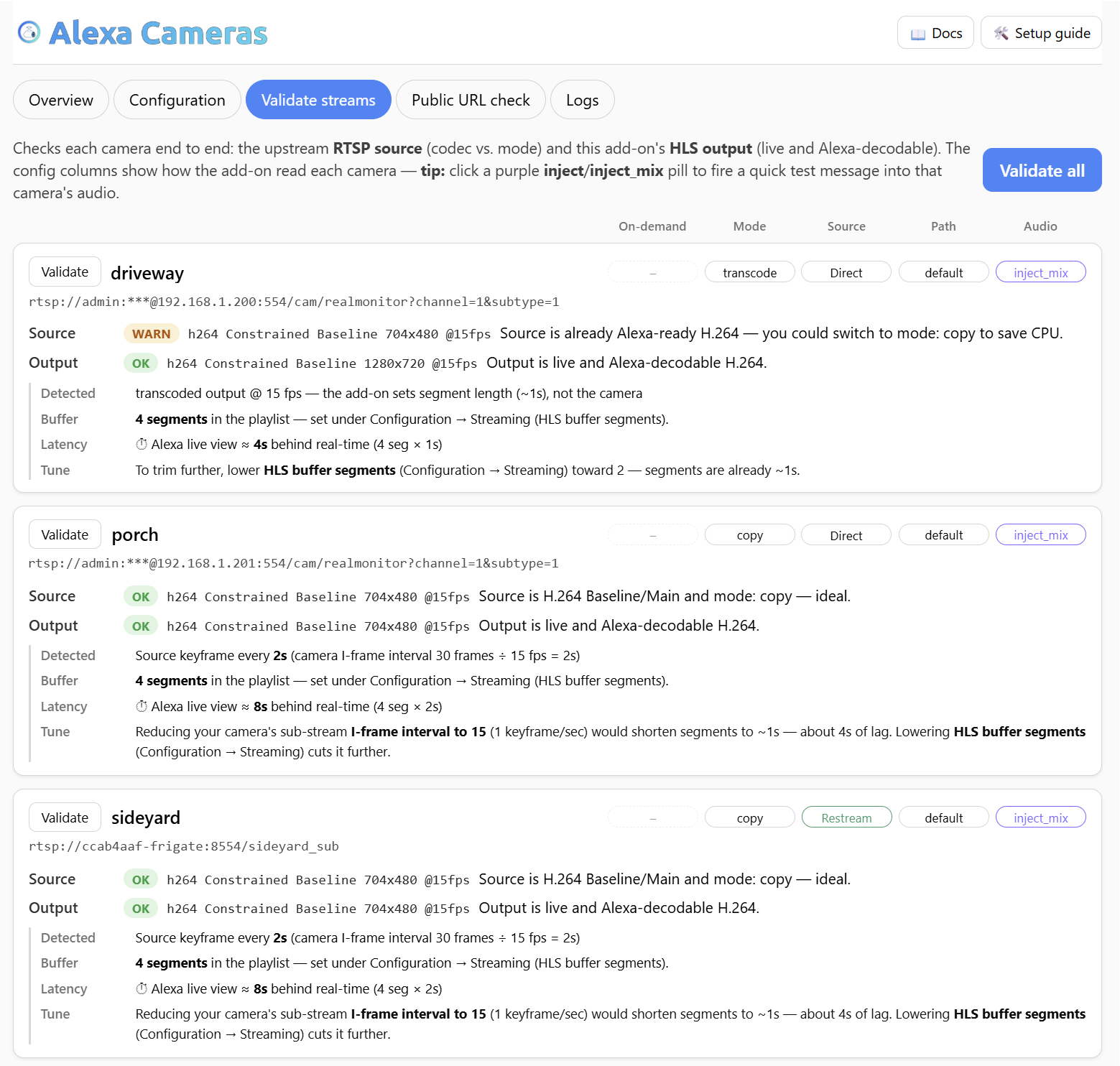The height and width of the screenshot is (1066, 1120).
Task: Click the stopwatch icon in sideyard Latency row
Action: tap(142, 989)
